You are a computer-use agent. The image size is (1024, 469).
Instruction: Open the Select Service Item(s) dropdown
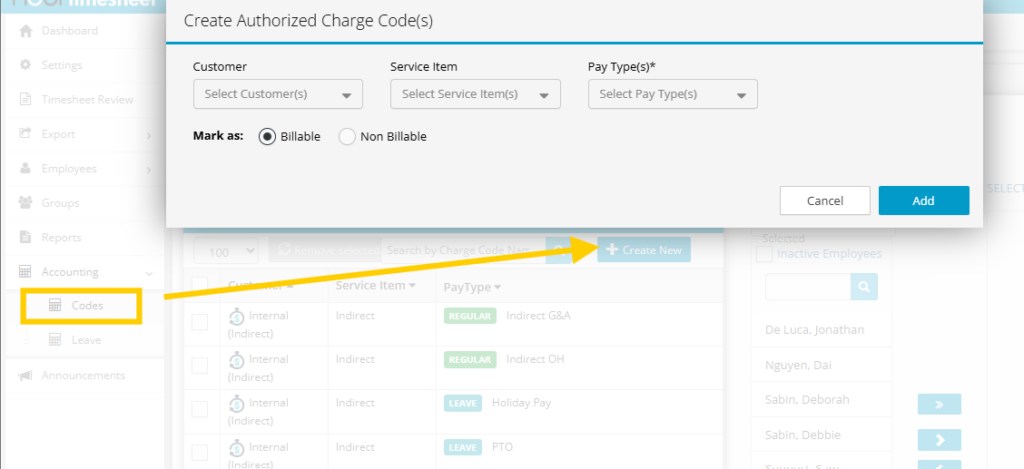pyautogui.click(x=475, y=94)
